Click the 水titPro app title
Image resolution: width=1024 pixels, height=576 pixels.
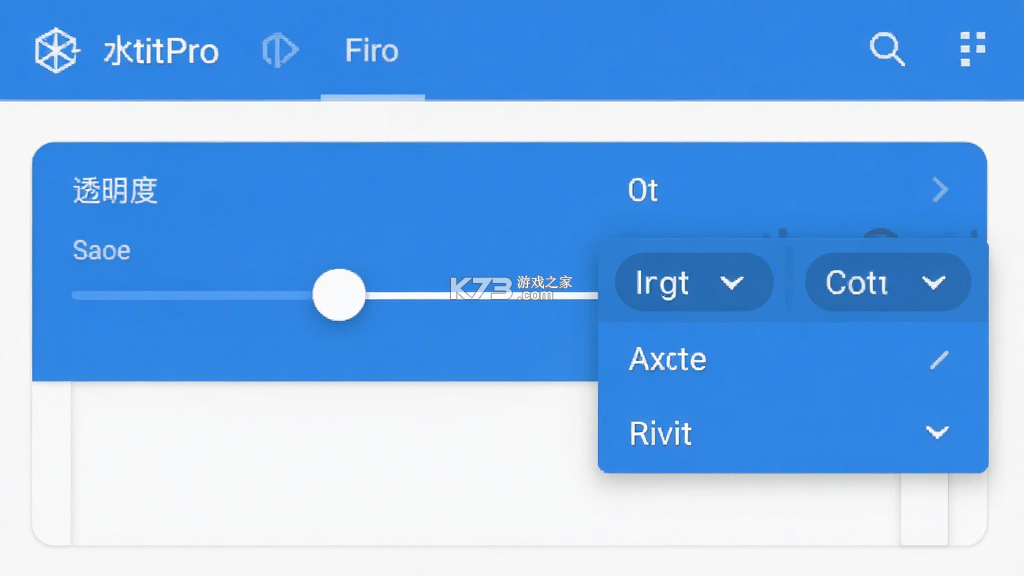click(161, 51)
